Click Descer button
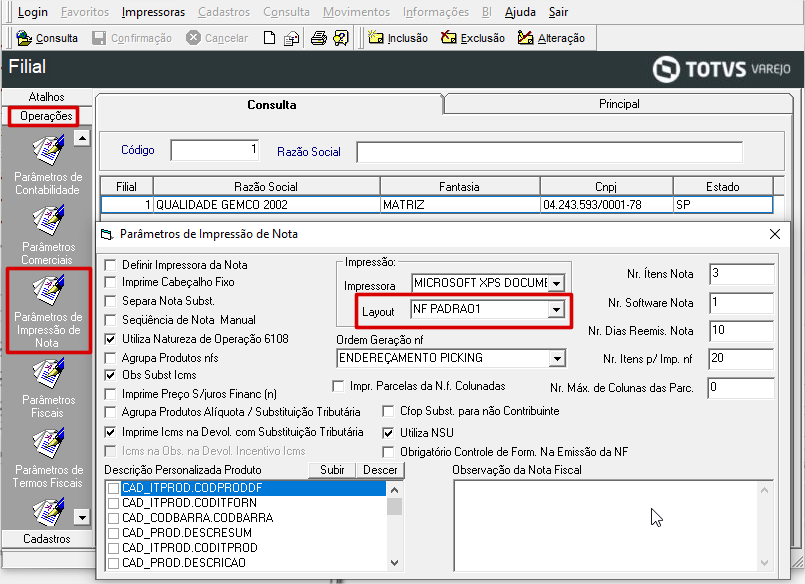The width and height of the screenshot is (805, 584). [380, 470]
